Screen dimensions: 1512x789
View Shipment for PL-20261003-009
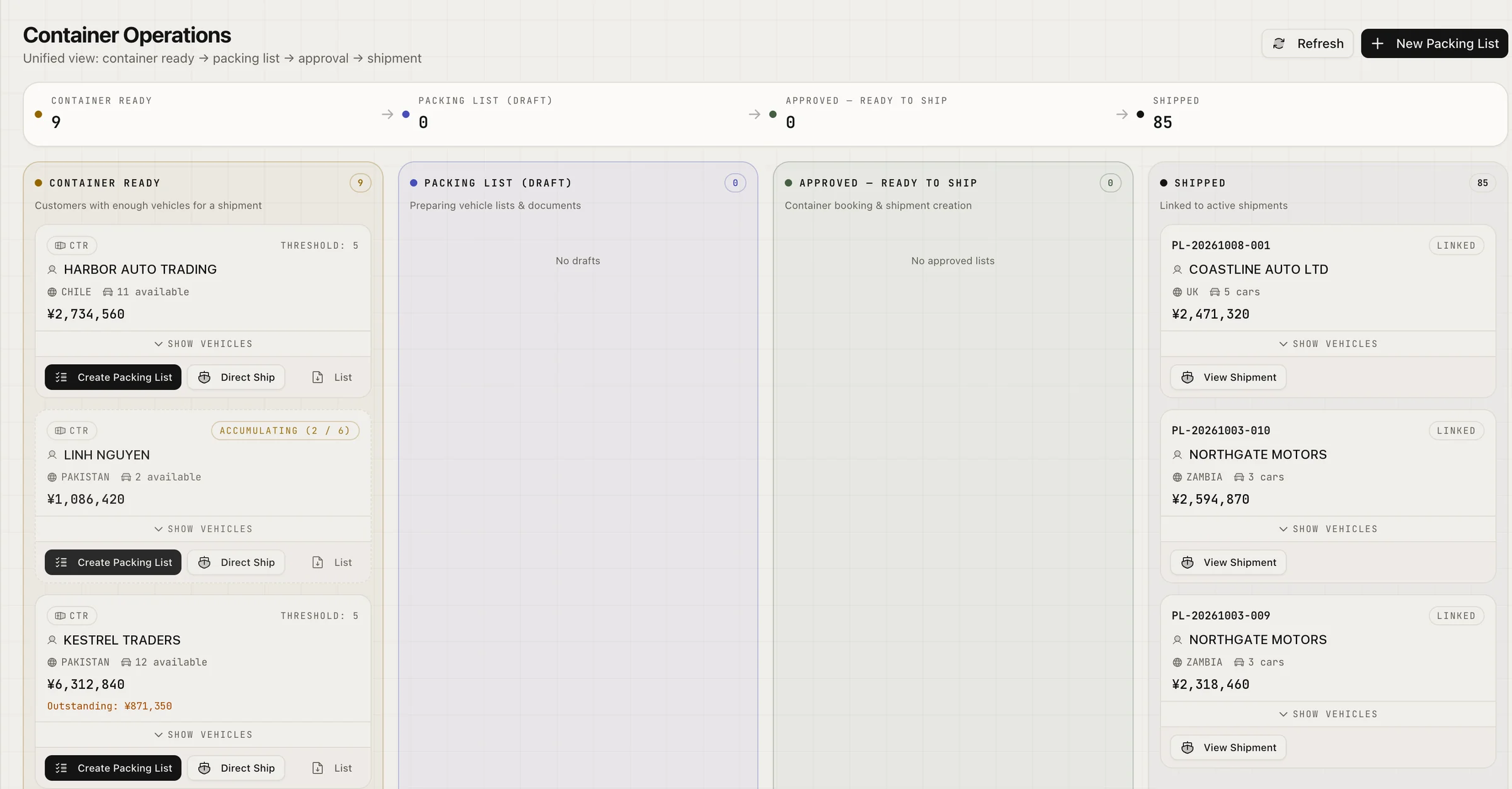1228,747
